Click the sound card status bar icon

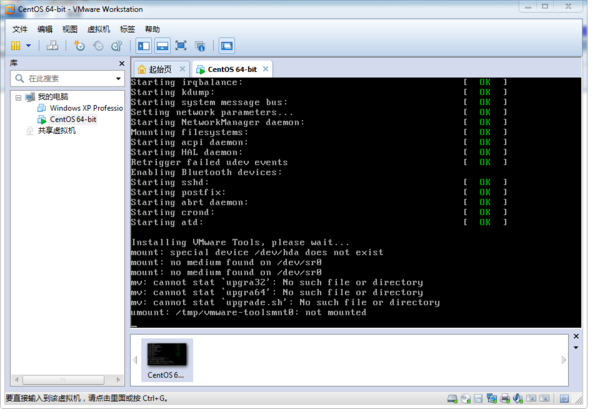[518, 399]
